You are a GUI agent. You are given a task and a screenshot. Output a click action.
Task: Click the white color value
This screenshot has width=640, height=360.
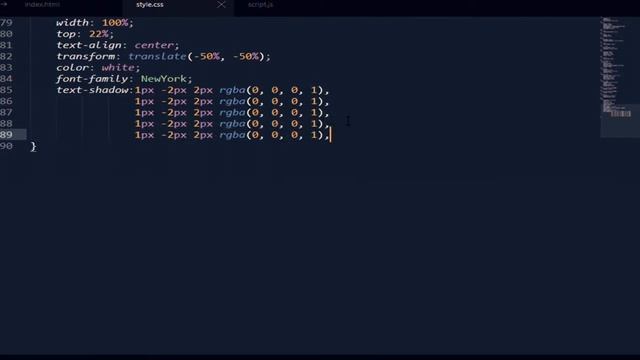[118, 67]
